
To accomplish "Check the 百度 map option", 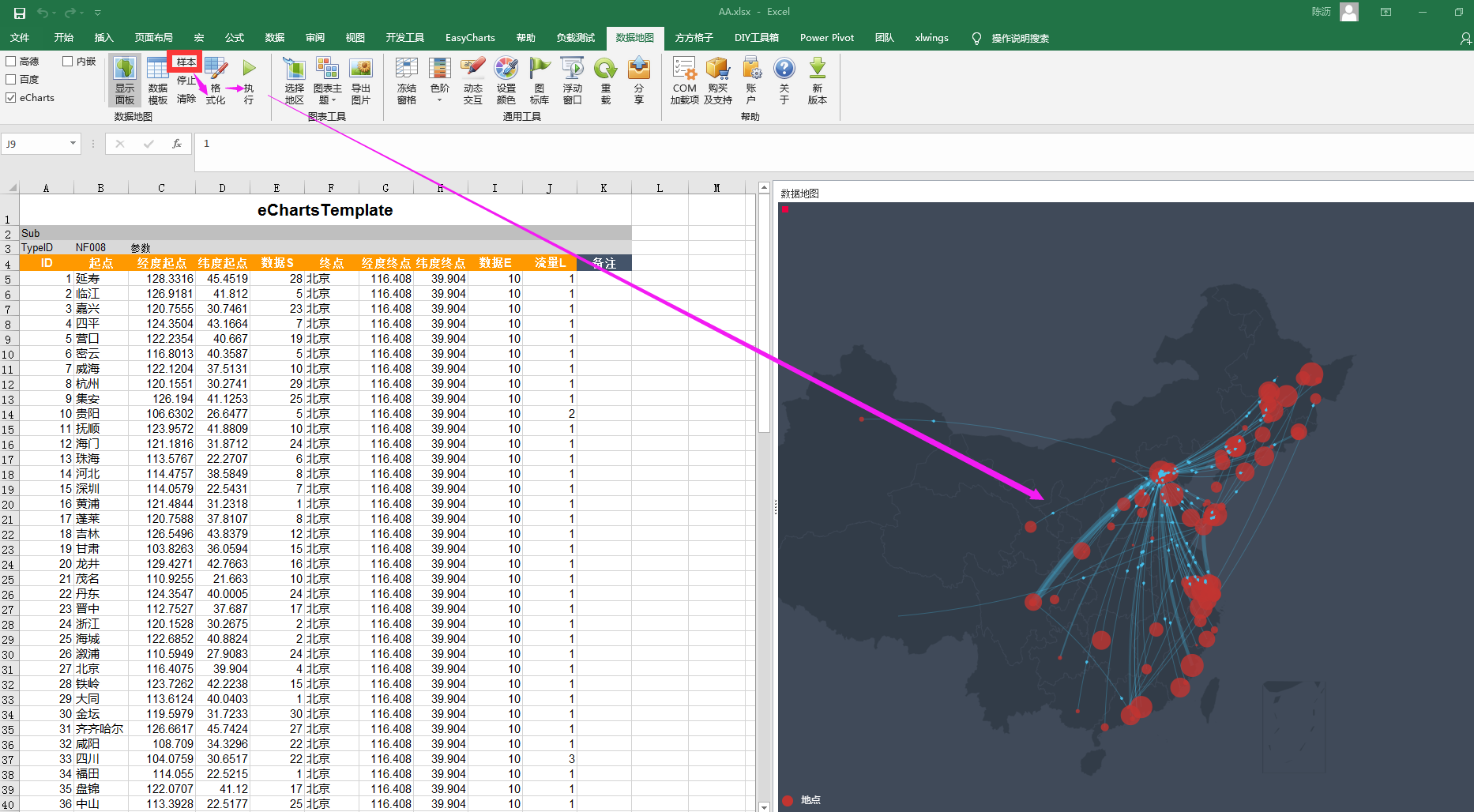I will (x=11, y=79).
